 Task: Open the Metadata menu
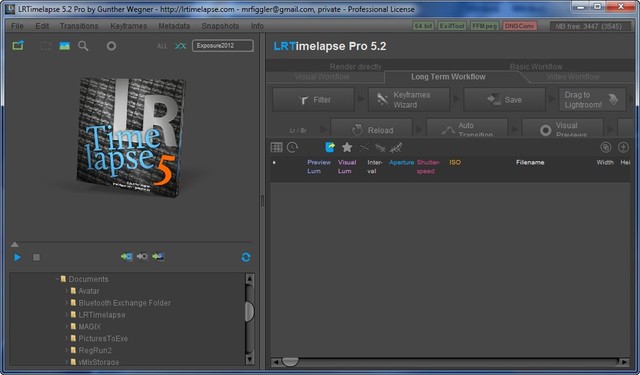[174, 26]
